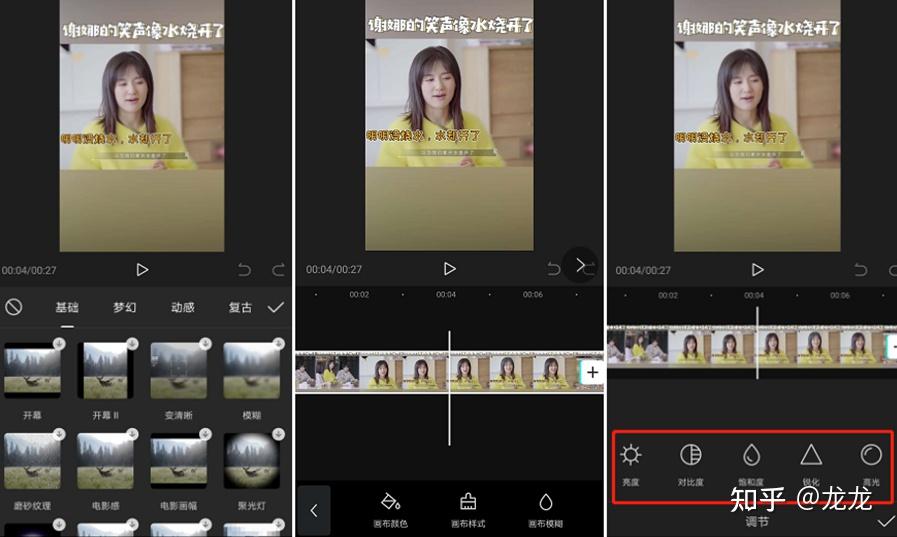Image resolution: width=897 pixels, height=537 pixels.
Task: Select the 对比度 contrast adjustment
Action: pos(690,465)
